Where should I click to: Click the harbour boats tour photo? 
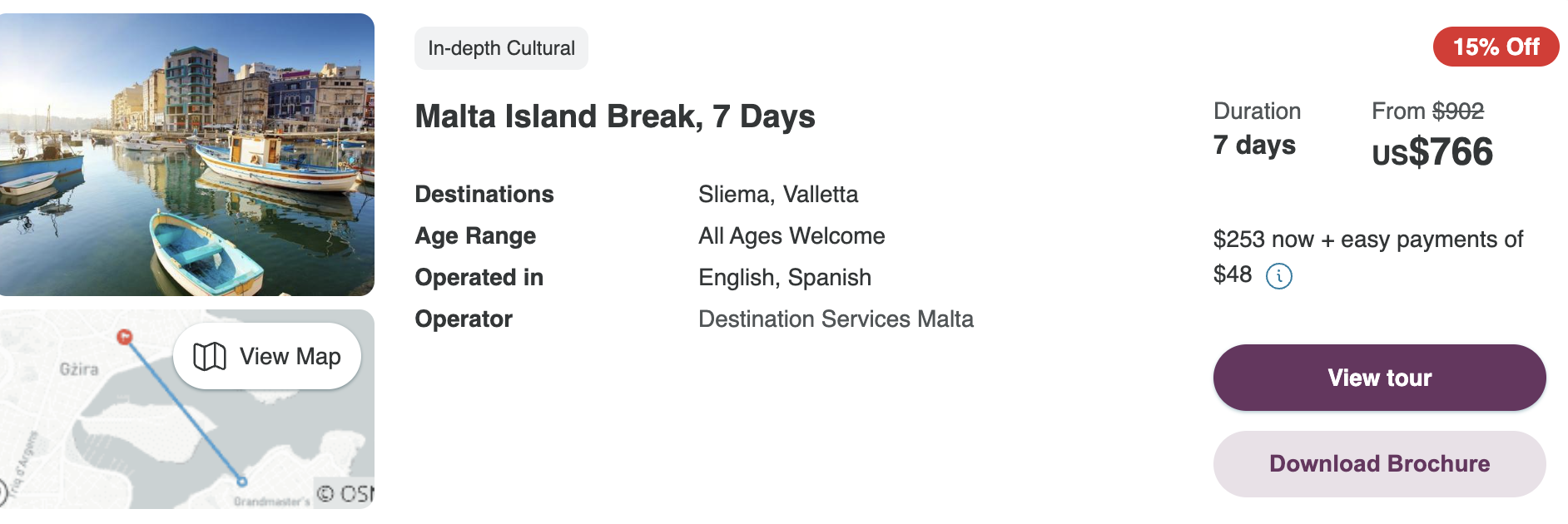pyautogui.click(x=187, y=155)
